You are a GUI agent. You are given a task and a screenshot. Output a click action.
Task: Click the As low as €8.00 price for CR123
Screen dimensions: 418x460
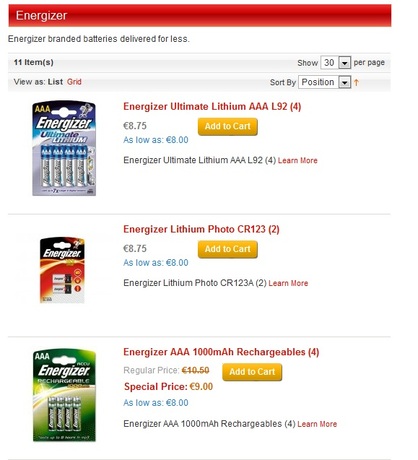pos(156,263)
